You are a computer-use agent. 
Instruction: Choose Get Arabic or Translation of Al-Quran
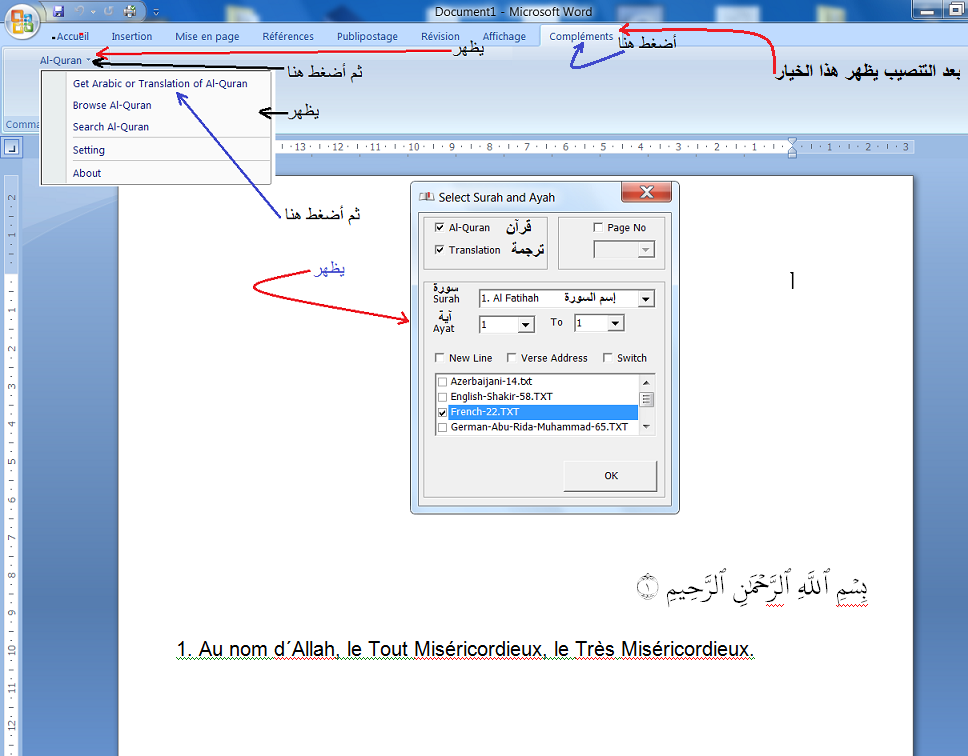(x=160, y=83)
